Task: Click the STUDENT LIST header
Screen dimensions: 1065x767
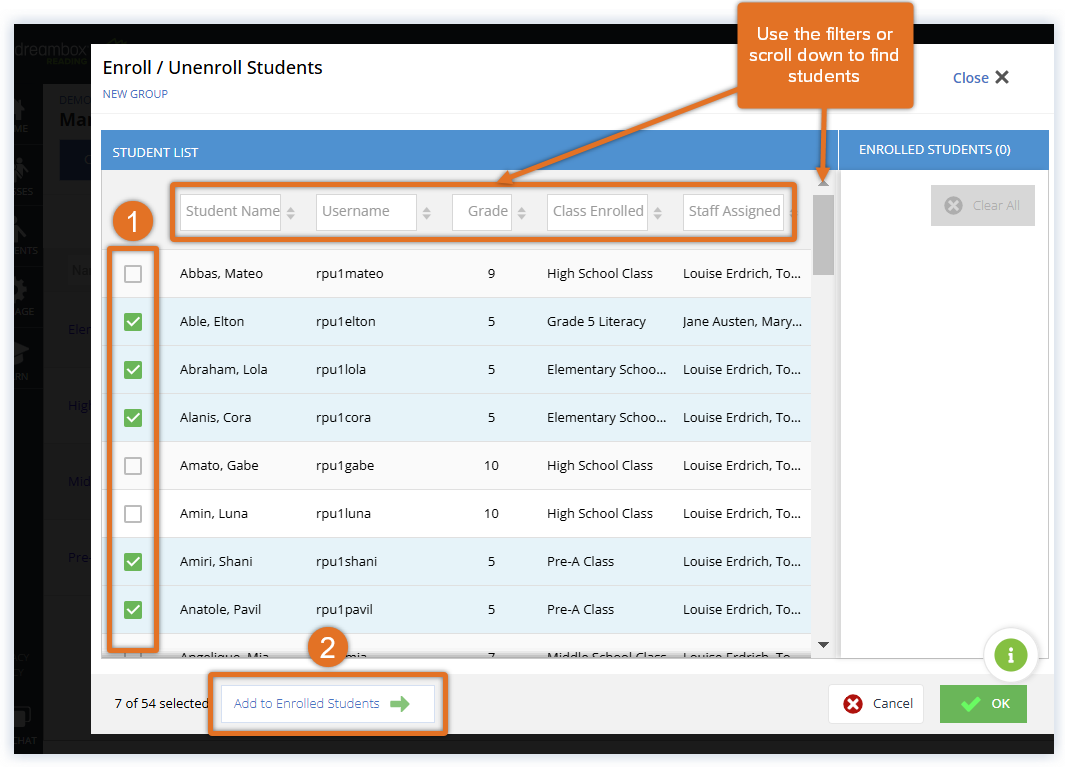Action: click(x=156, y=153)
